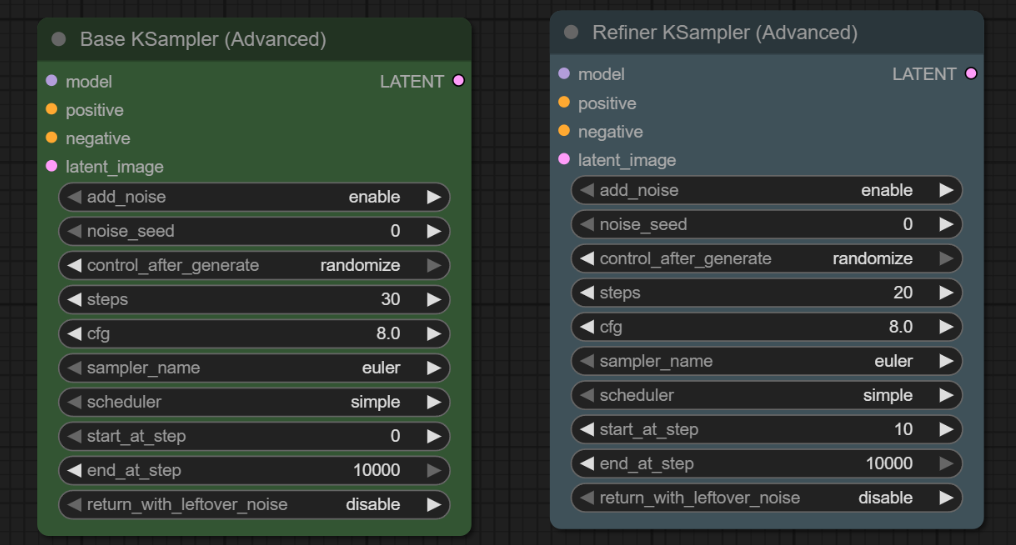Click the noise_seed value field in Base KSampler

pos(254,231)
